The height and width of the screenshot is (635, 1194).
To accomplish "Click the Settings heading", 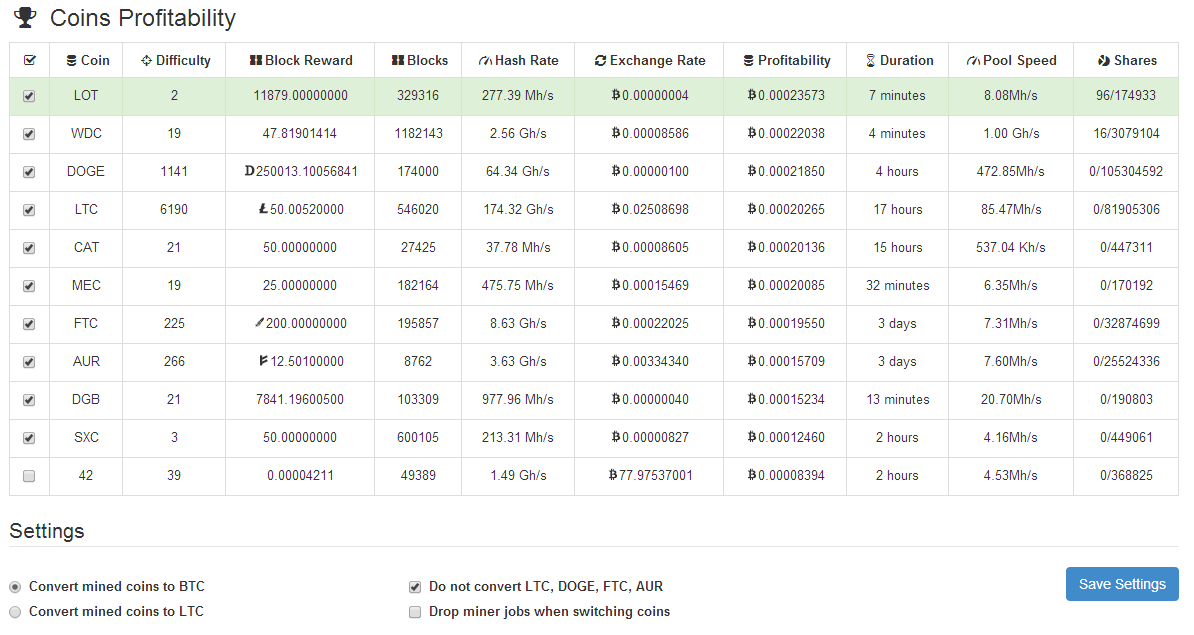I will (46, 531).
